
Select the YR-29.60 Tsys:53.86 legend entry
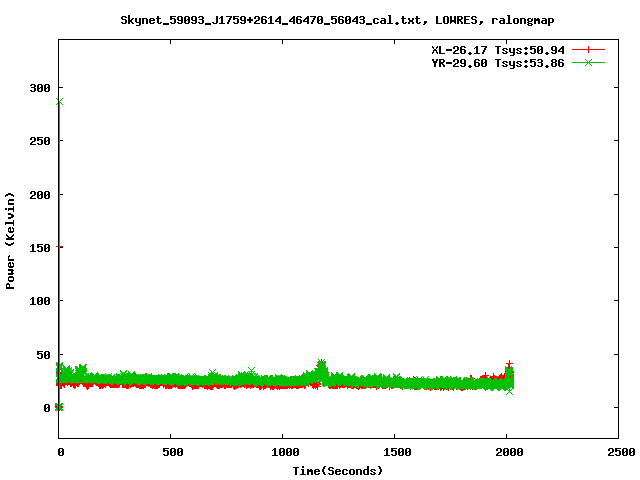[498, 63]
